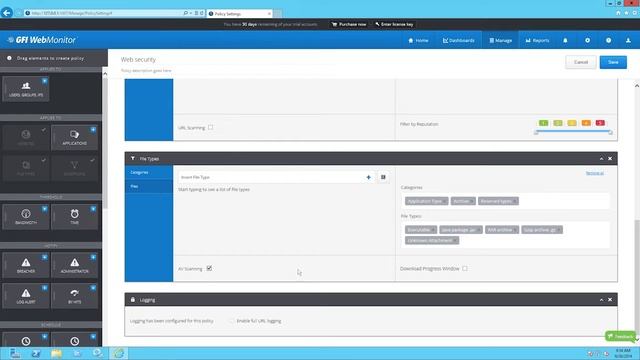640x360 pixels.
Task: Click yellow reputation level 3 swatch
Action: 572,123
